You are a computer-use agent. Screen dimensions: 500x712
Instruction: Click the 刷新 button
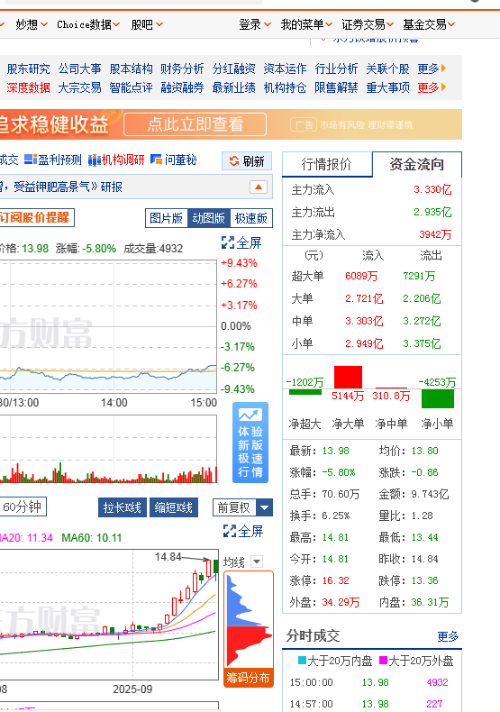pyautogui.click(x=247, y=161)
